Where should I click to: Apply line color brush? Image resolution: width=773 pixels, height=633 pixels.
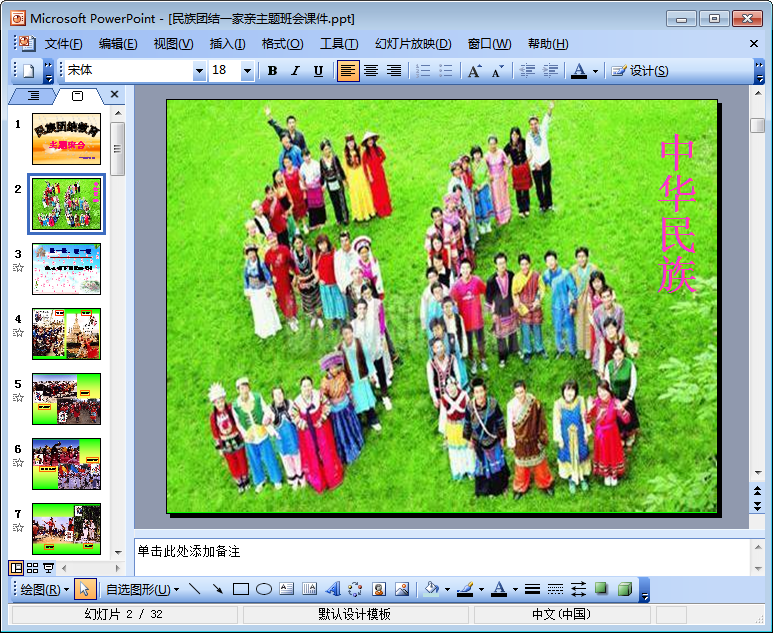[465, 589]
